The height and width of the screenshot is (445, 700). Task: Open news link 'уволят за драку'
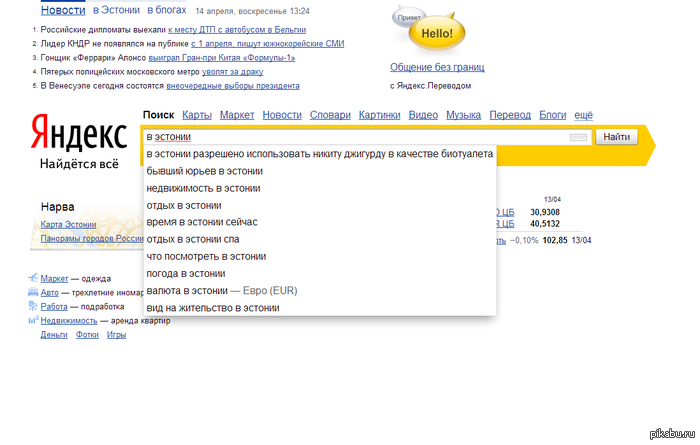233,71
